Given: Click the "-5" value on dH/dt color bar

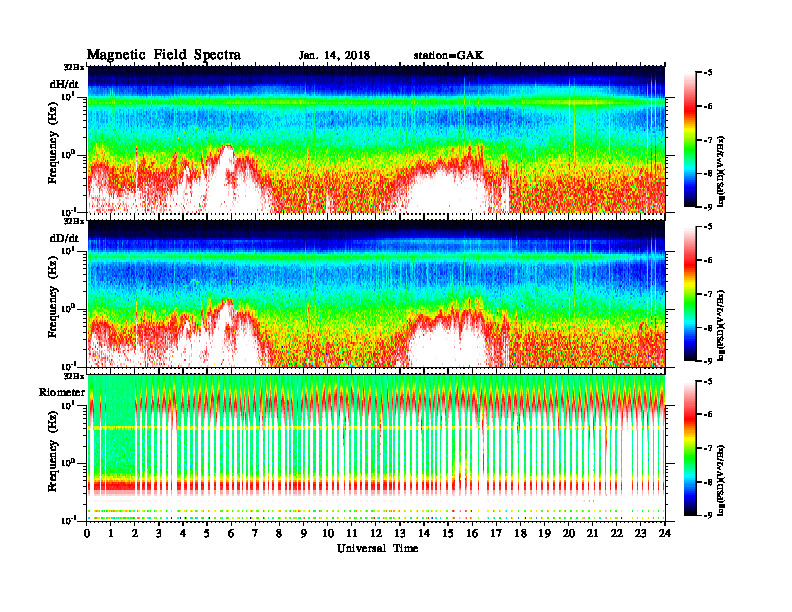Looking at the screenshot, I should pos(708,73).
